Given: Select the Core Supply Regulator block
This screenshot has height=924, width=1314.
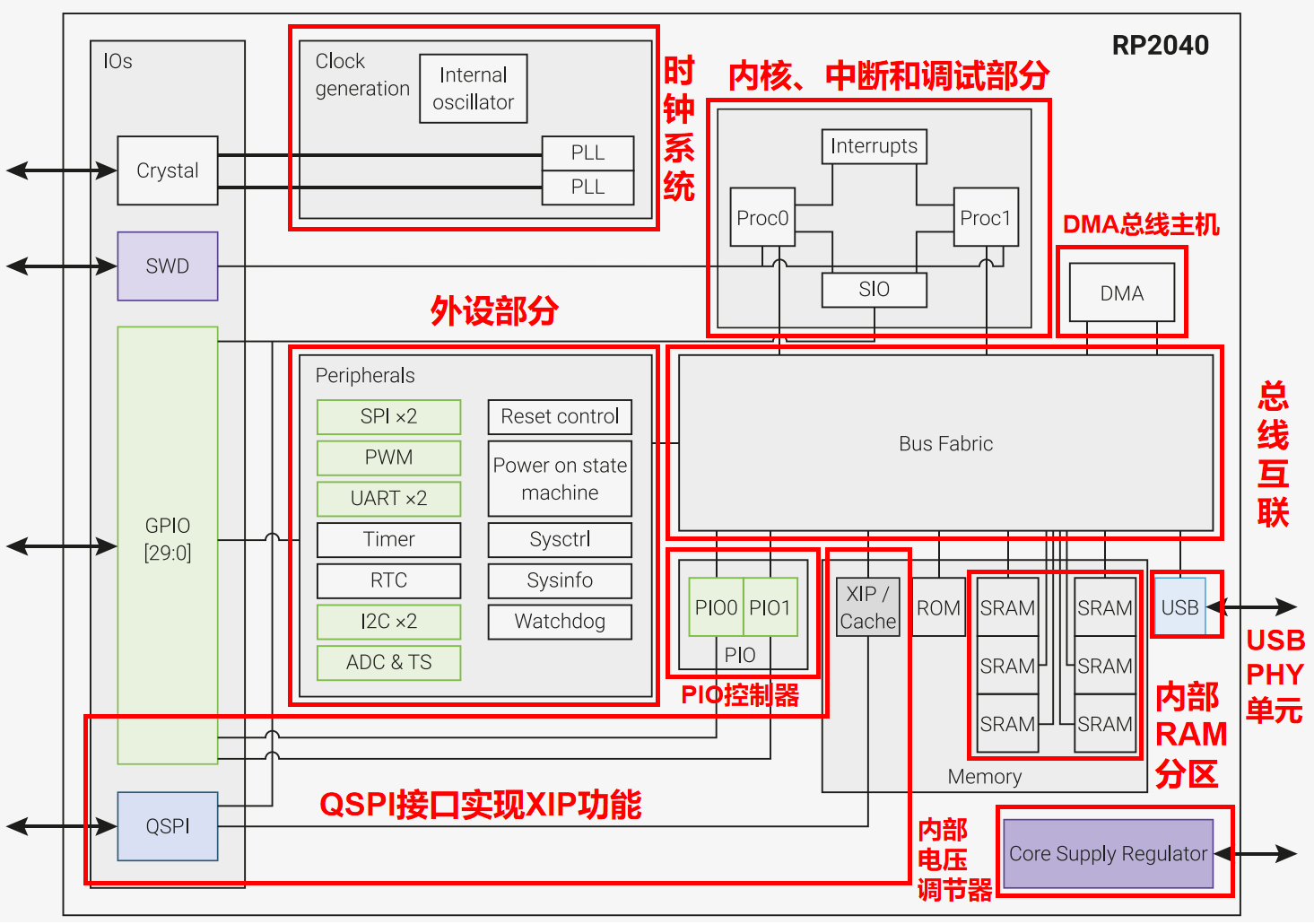Looking at the screenshot, I should point(1109,854).
